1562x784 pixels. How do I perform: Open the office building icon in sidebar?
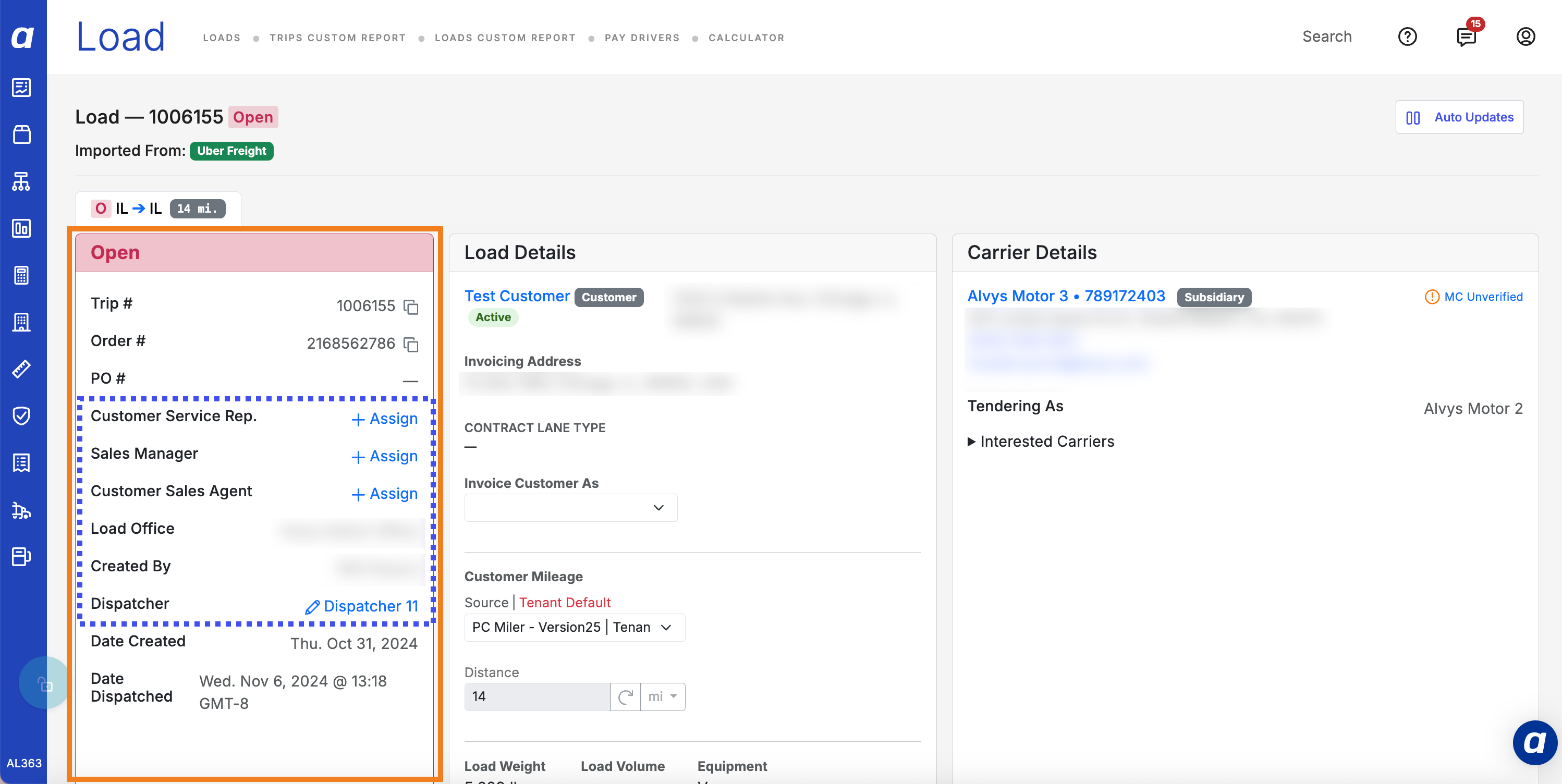click(x=22, y=322)
